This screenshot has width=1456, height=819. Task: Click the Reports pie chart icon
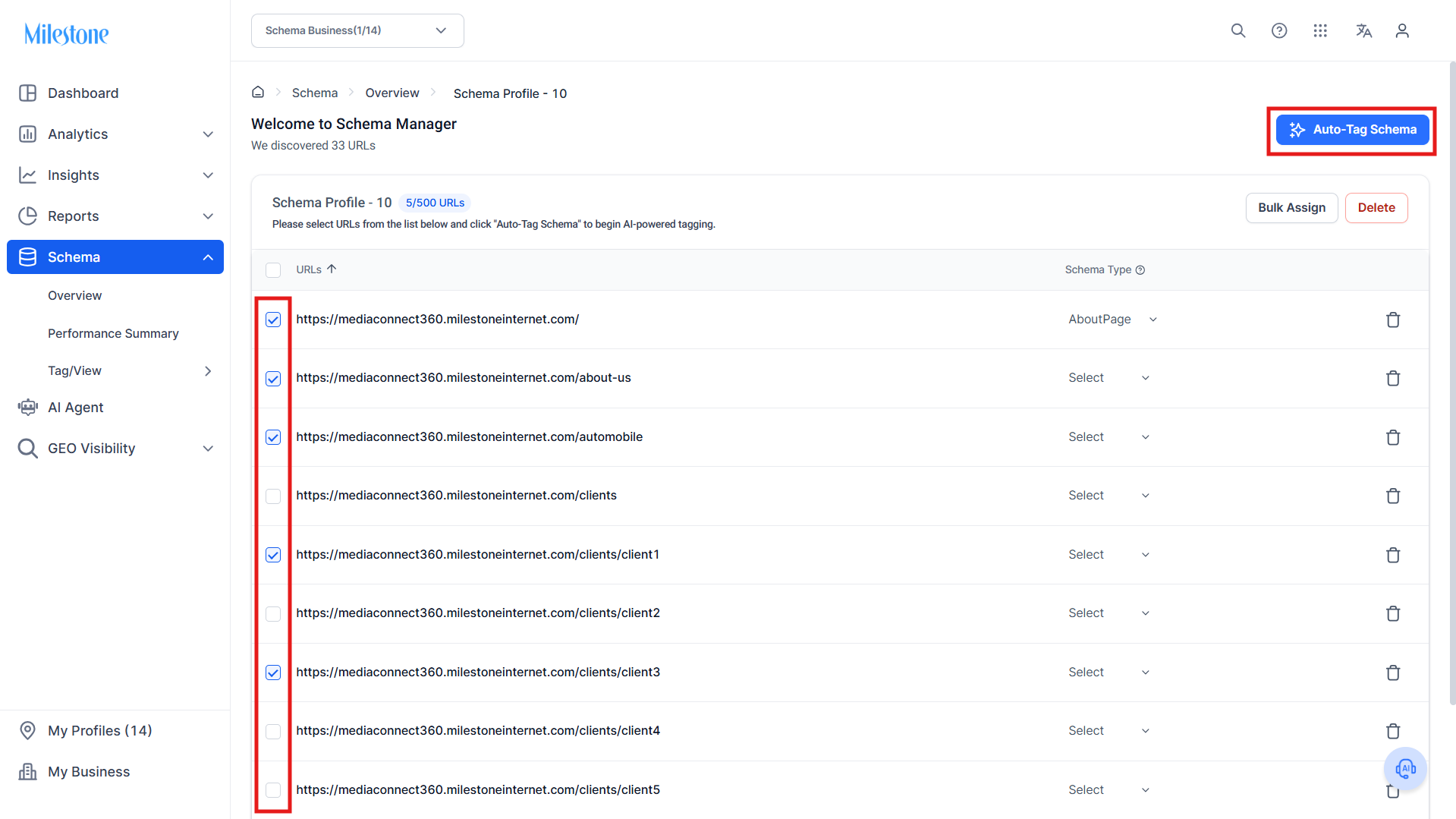pyautogui.click(x=27, y=216)
